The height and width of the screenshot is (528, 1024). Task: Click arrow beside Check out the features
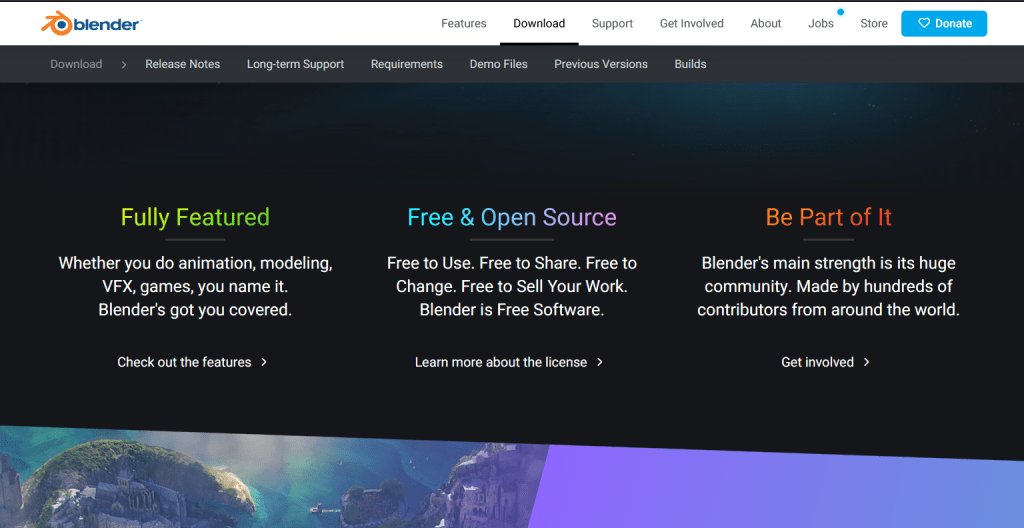point(264,362)
